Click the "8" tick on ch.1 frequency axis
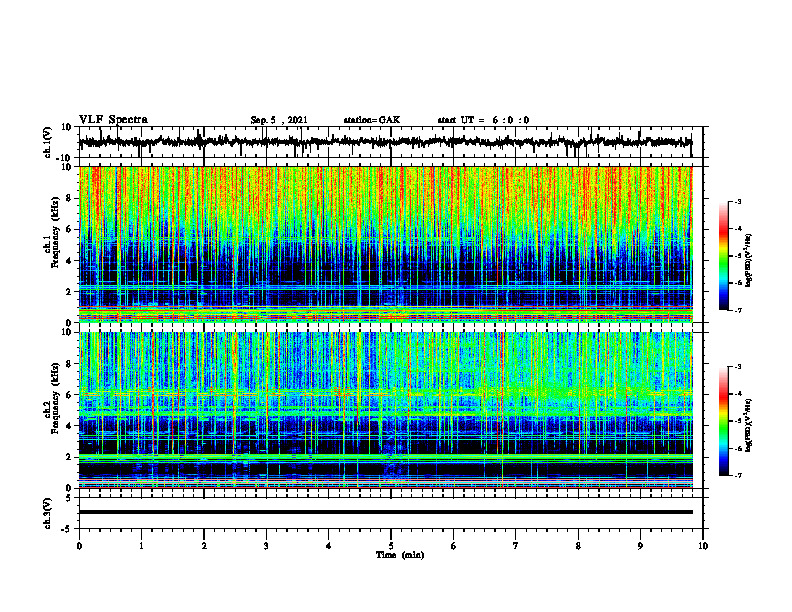The height and width of the screenshot is (612, 792). [x=69, y=198]
